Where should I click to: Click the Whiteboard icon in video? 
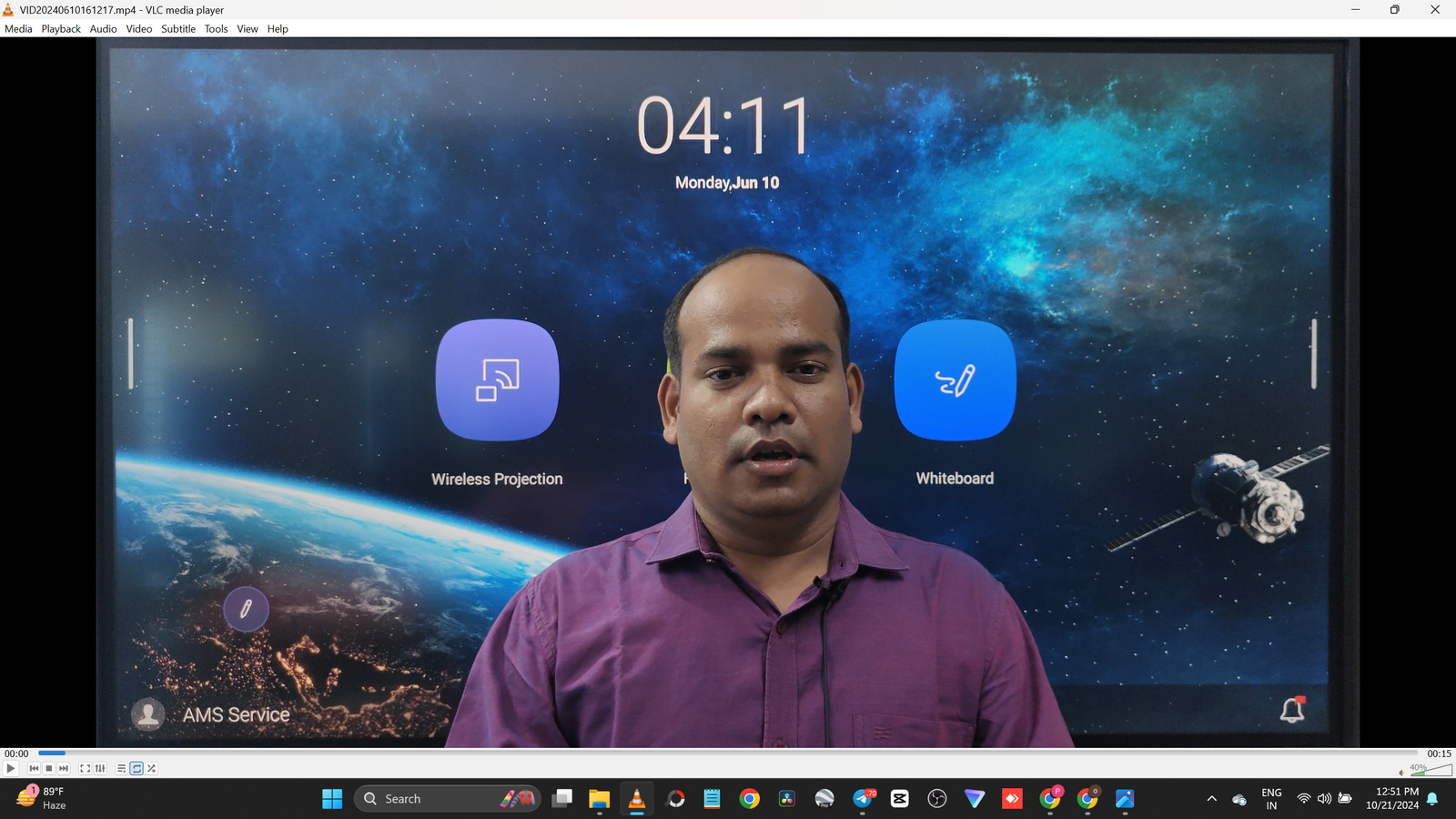coord(955,379)
